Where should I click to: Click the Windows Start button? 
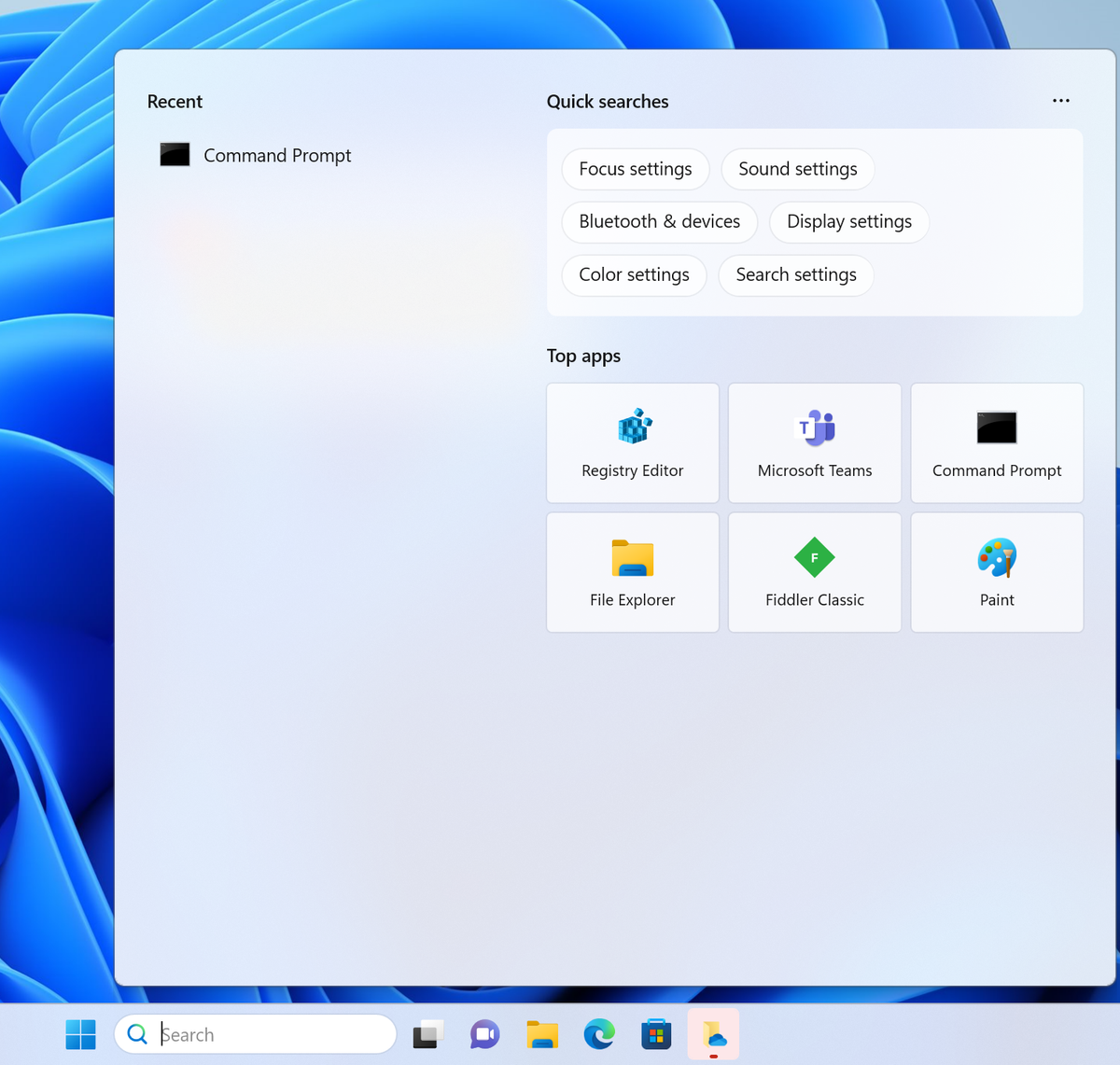(x=81, y=1034)
